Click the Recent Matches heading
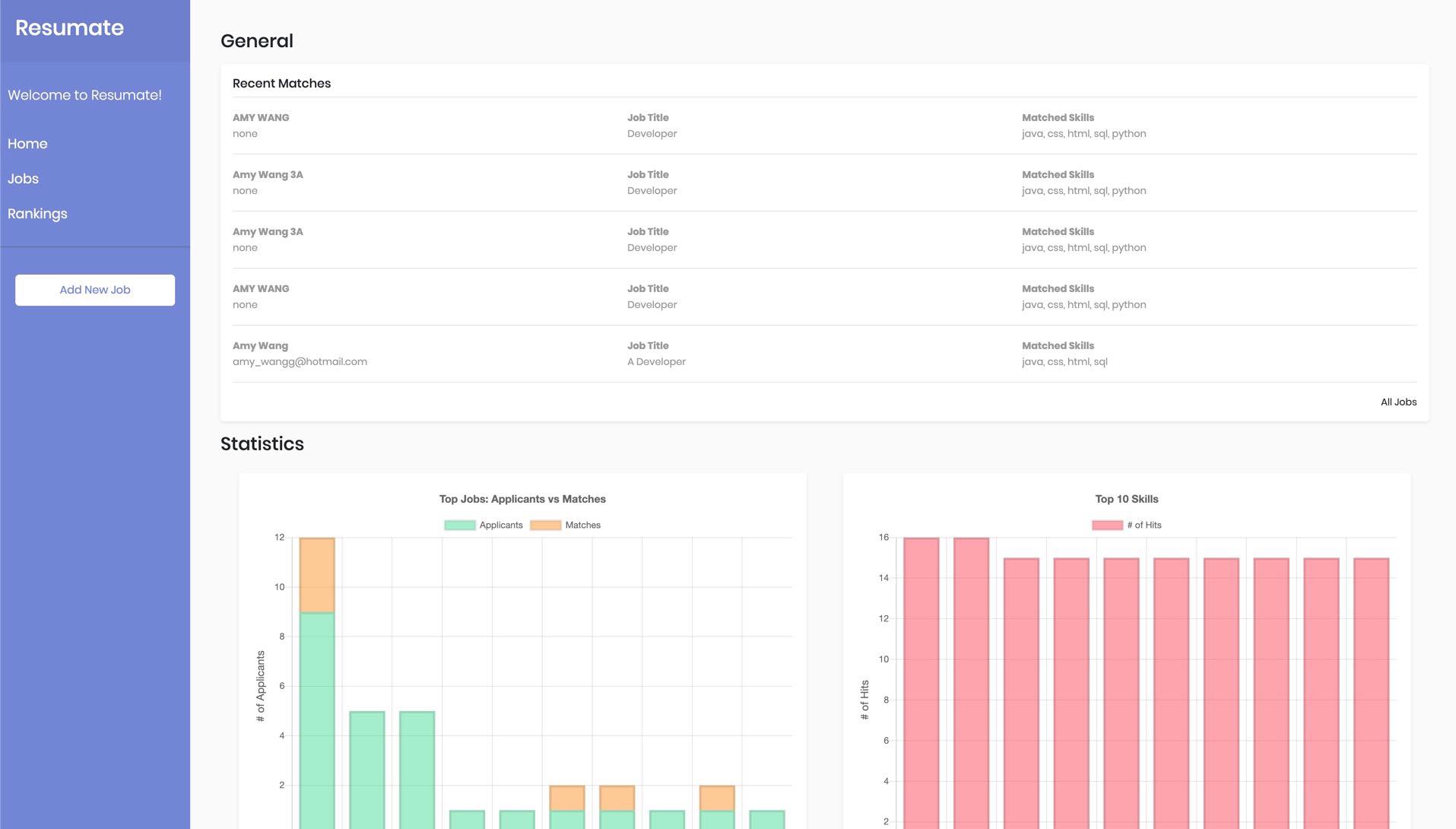The height and width of the screenshot is (829, 1456). (281, 84)
